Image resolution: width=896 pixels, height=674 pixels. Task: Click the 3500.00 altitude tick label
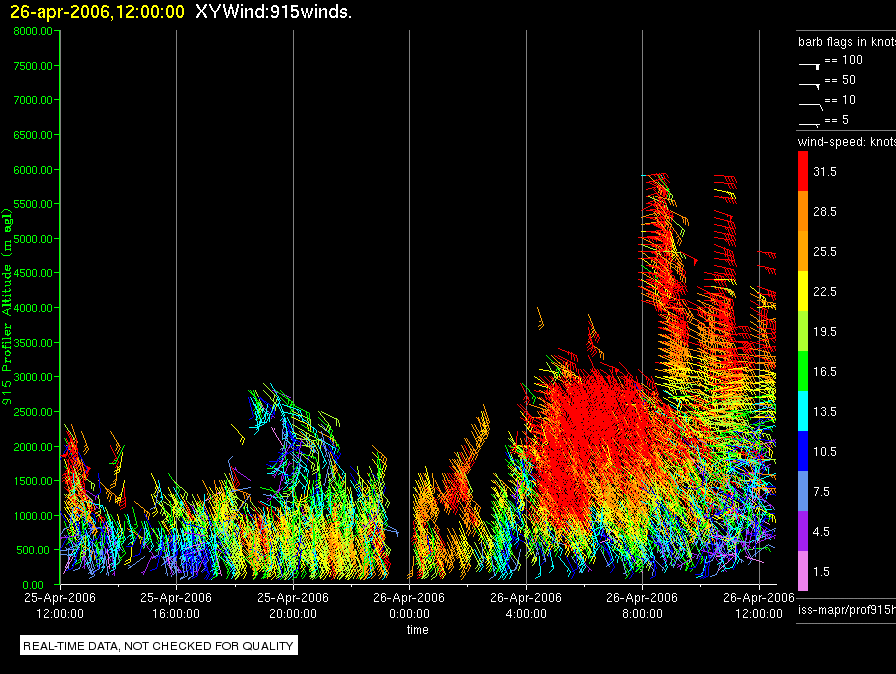33,343
